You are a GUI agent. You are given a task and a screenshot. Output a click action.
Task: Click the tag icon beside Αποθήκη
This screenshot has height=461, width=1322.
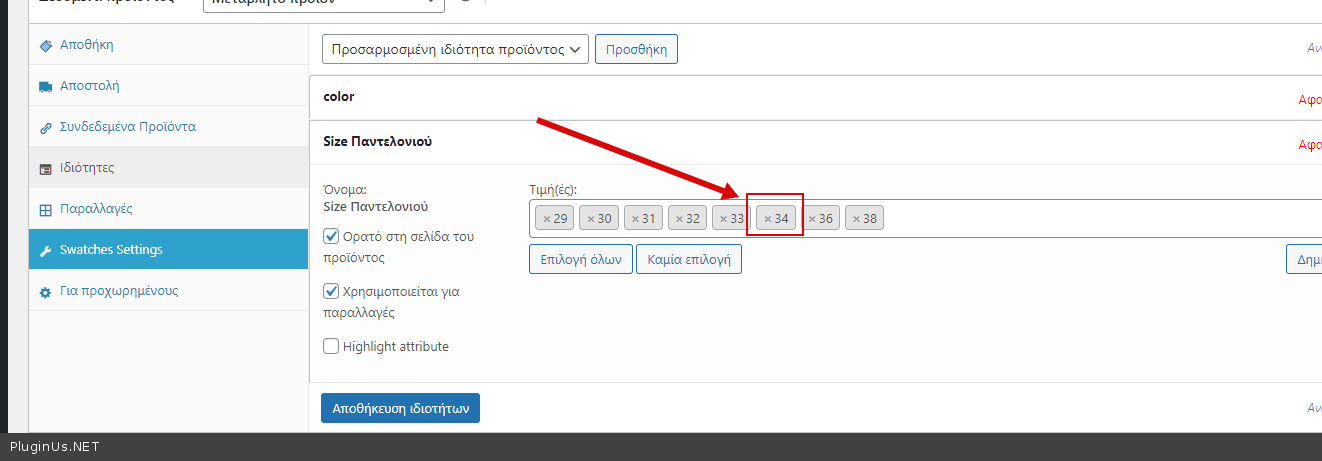[45, 46]
